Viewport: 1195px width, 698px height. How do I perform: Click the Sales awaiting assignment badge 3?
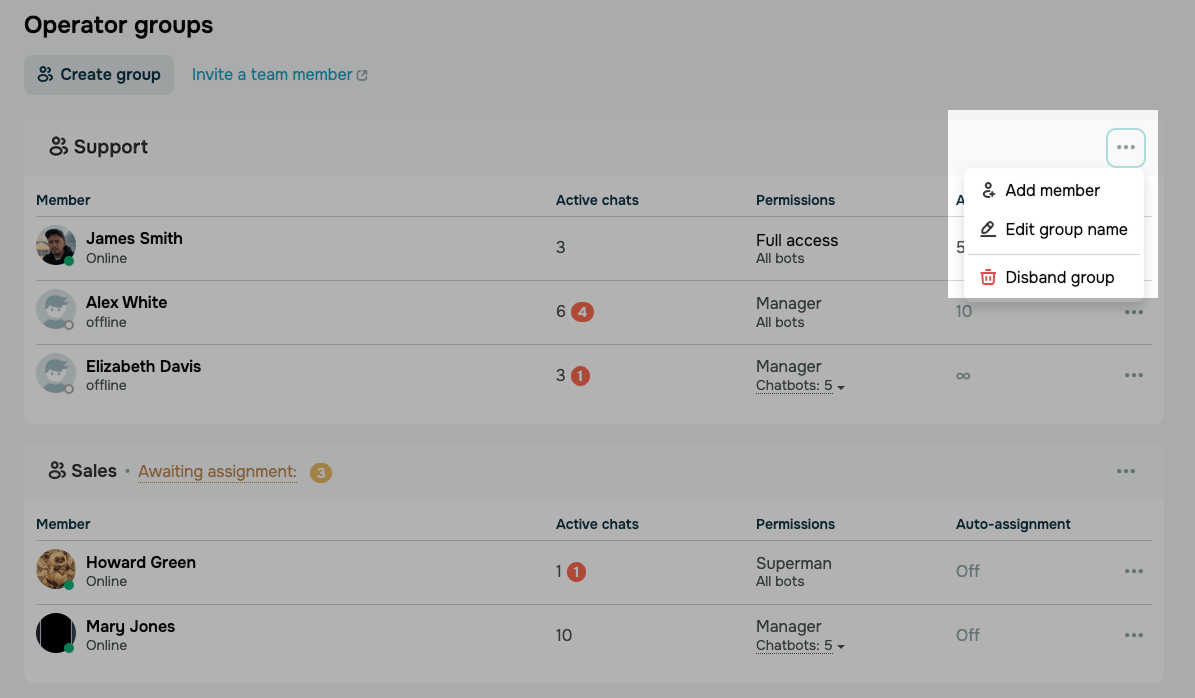tap(321, 472)
